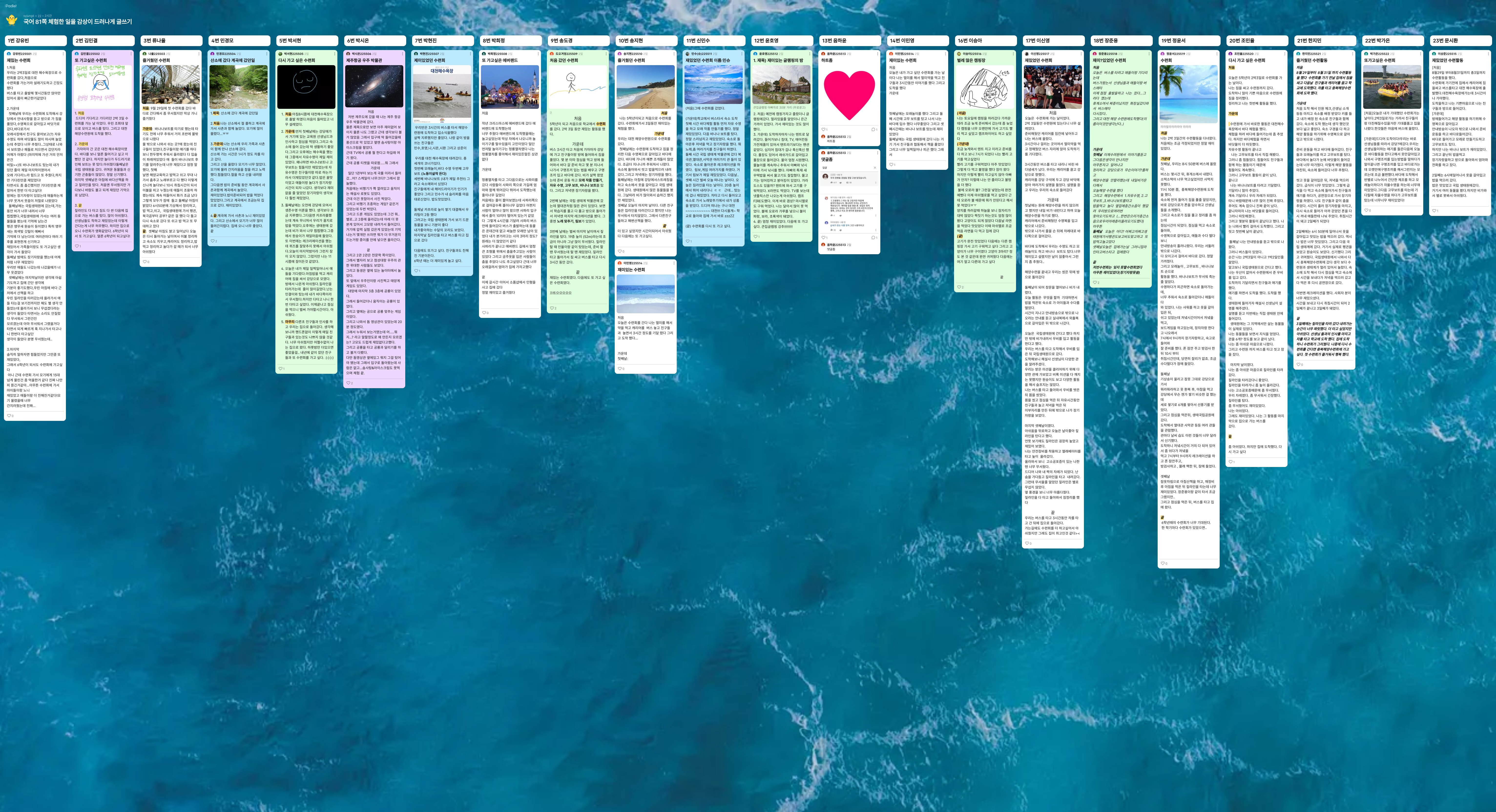Open three-dot menu on 이신영225517's post
This screenshot has height=812, width=1496.
coord(1081,54)
